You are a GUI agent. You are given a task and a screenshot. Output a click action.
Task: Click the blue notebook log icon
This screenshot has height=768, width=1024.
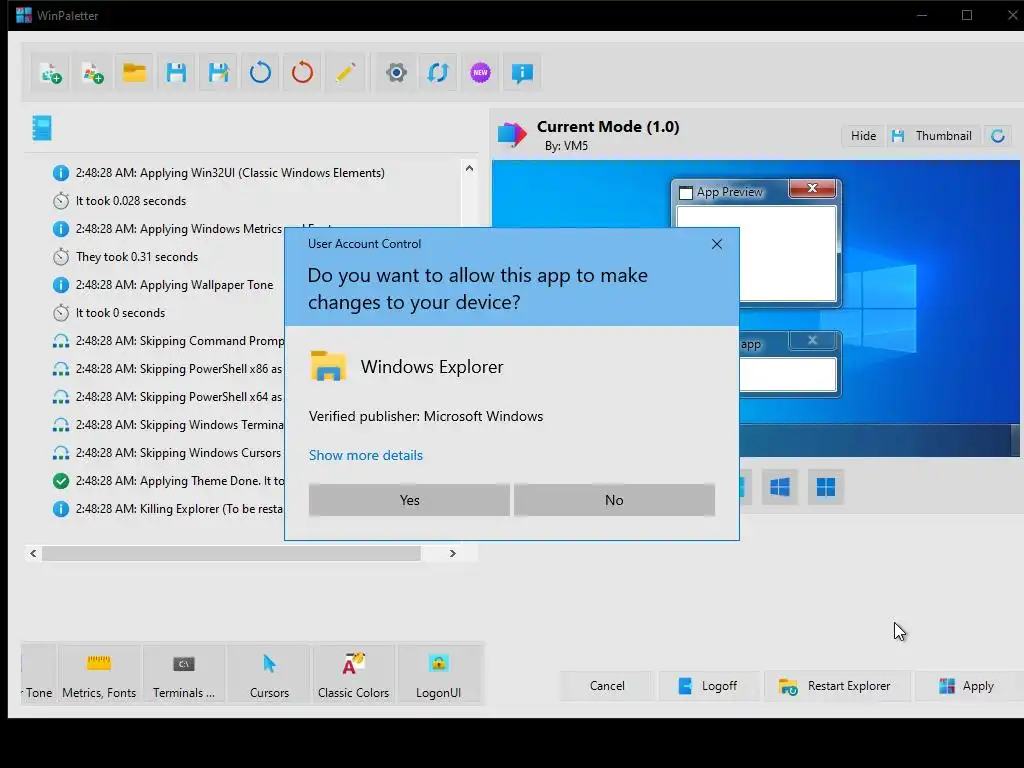click(x=42, y=128)
